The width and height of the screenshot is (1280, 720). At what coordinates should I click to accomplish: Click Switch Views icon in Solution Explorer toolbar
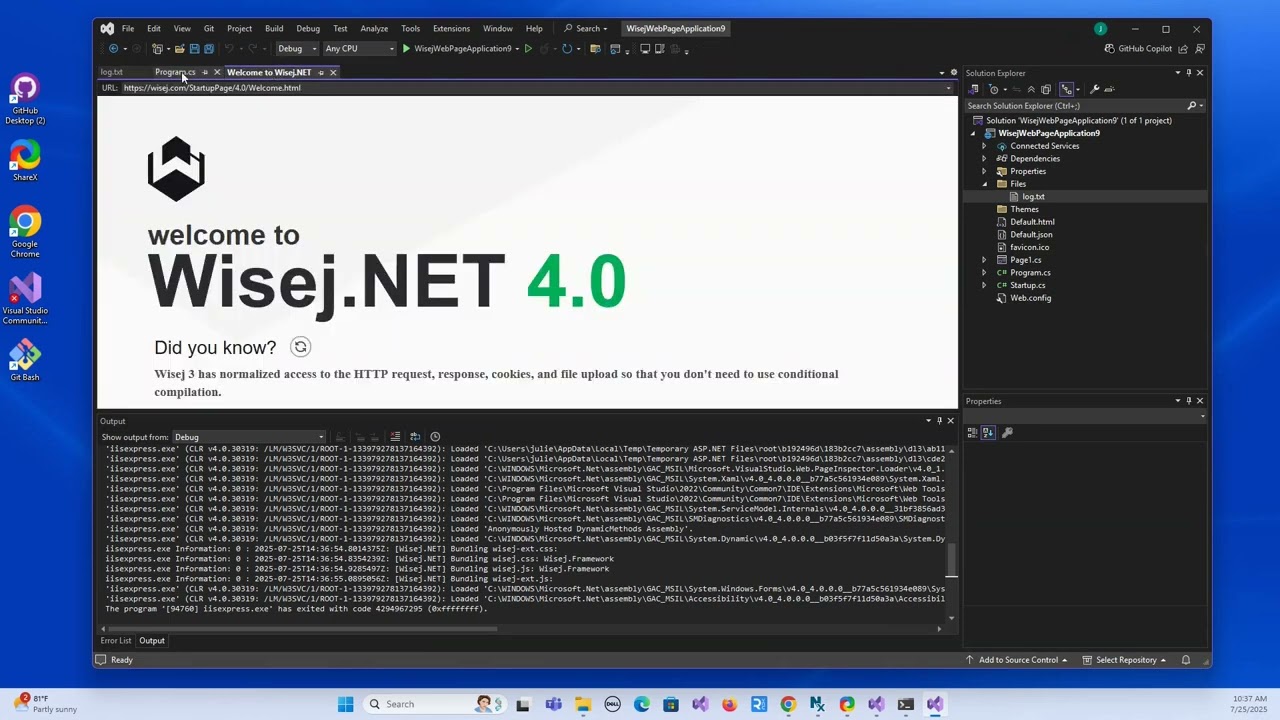coord(974,89)
